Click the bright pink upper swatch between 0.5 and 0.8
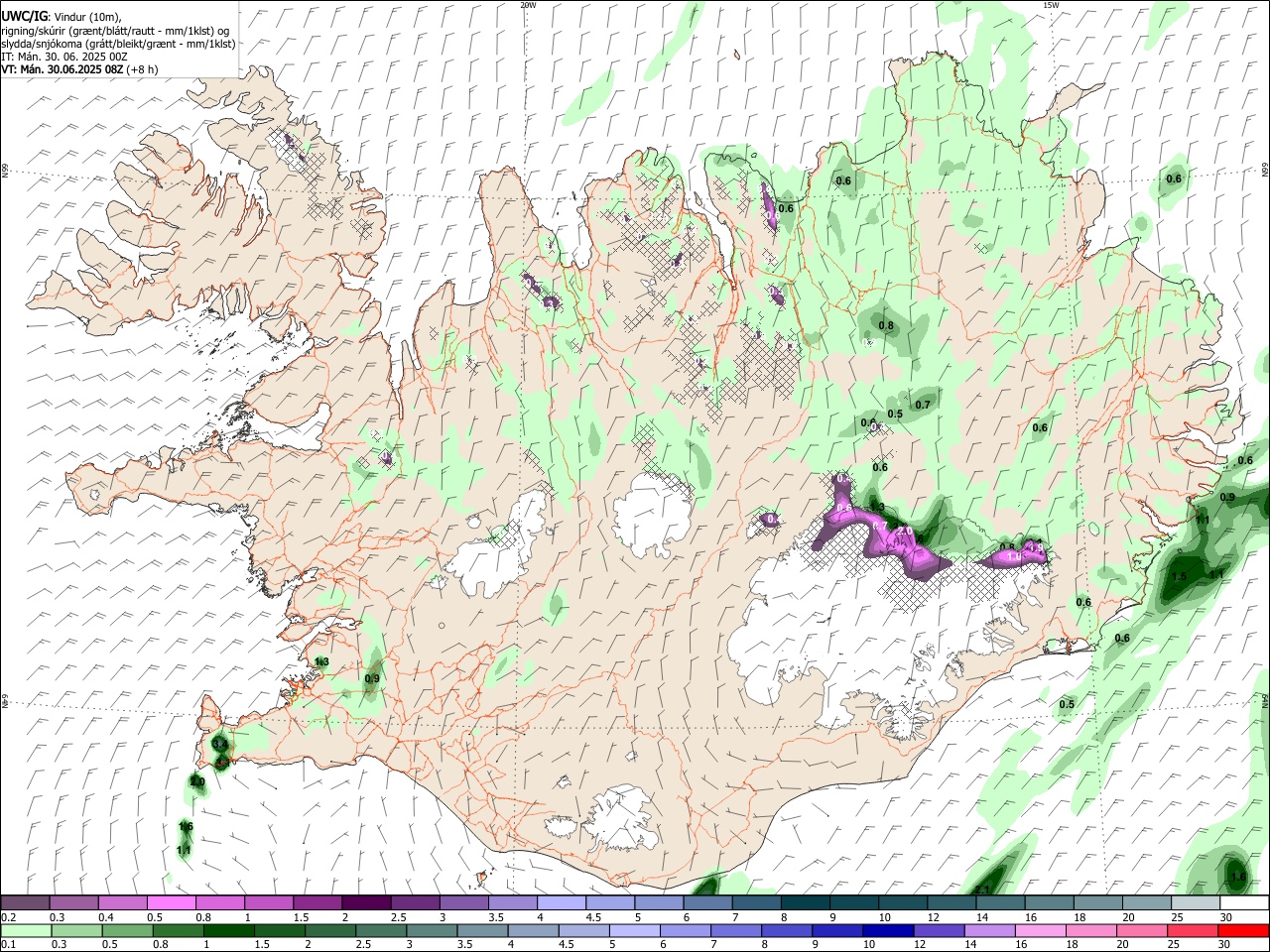 (x=171, y=903)
